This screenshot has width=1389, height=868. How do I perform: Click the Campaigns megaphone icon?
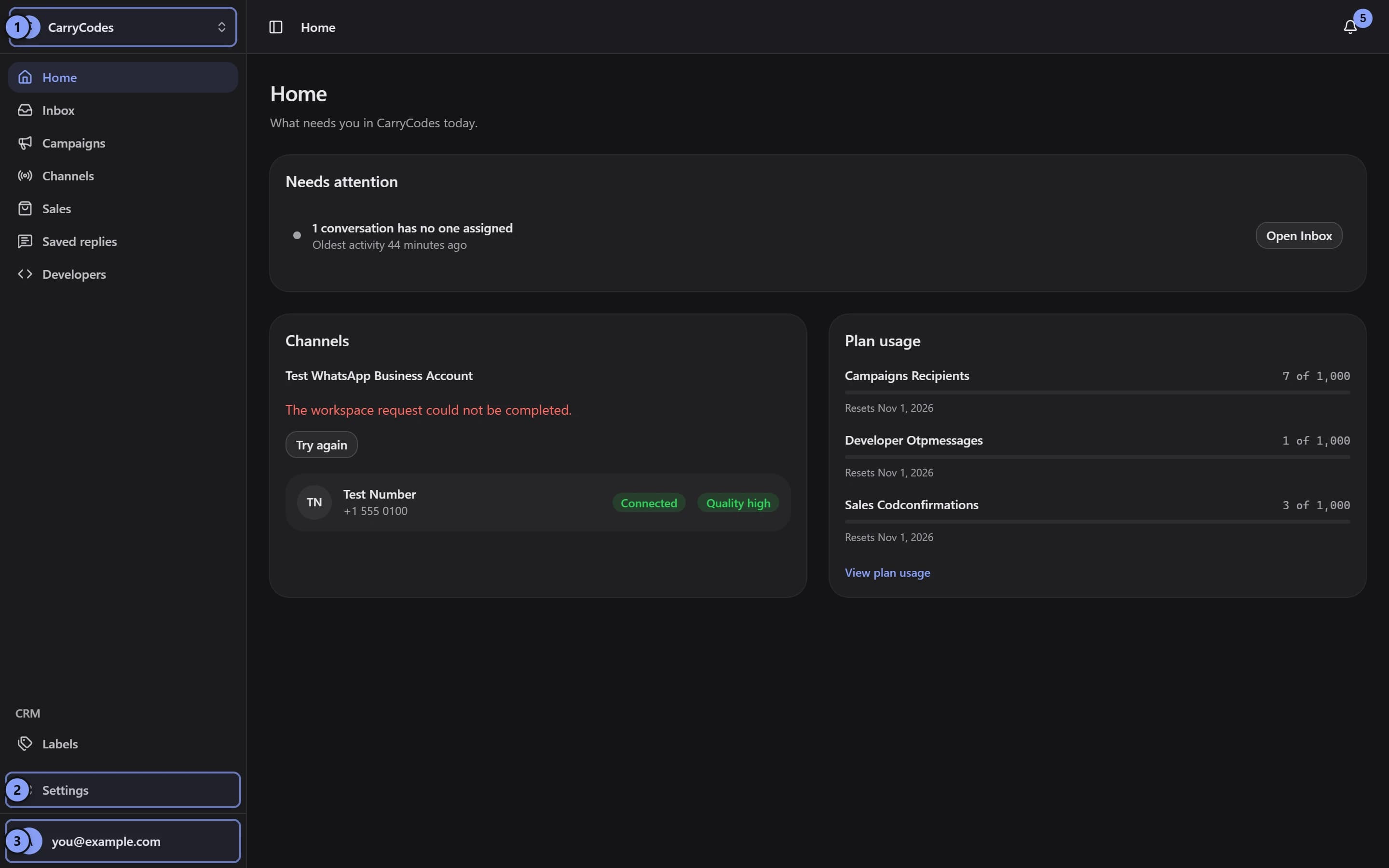tap(25, 142)
